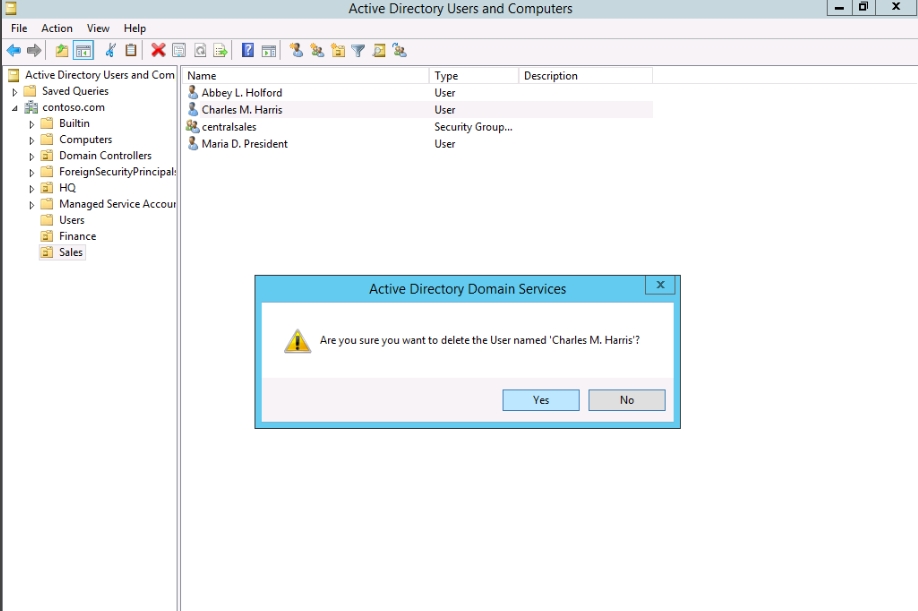Click the centralsales group icon
The width and height of the screenshot is (918, 611).
tap(193, 126)
